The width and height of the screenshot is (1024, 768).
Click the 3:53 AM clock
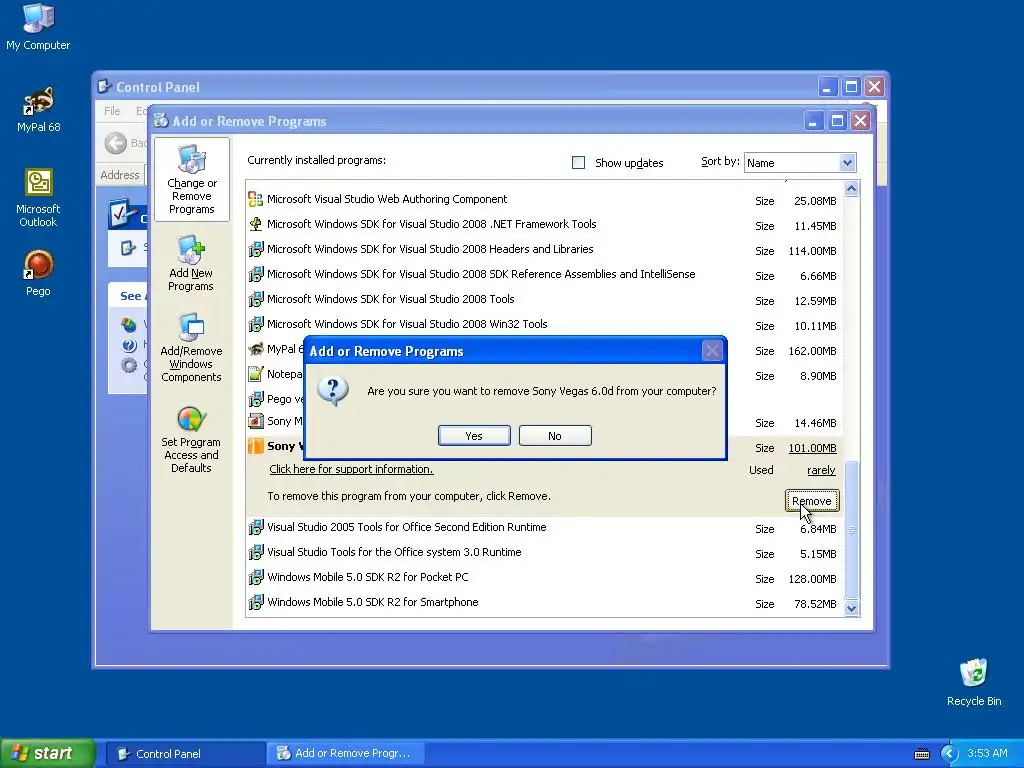point(987,754)
